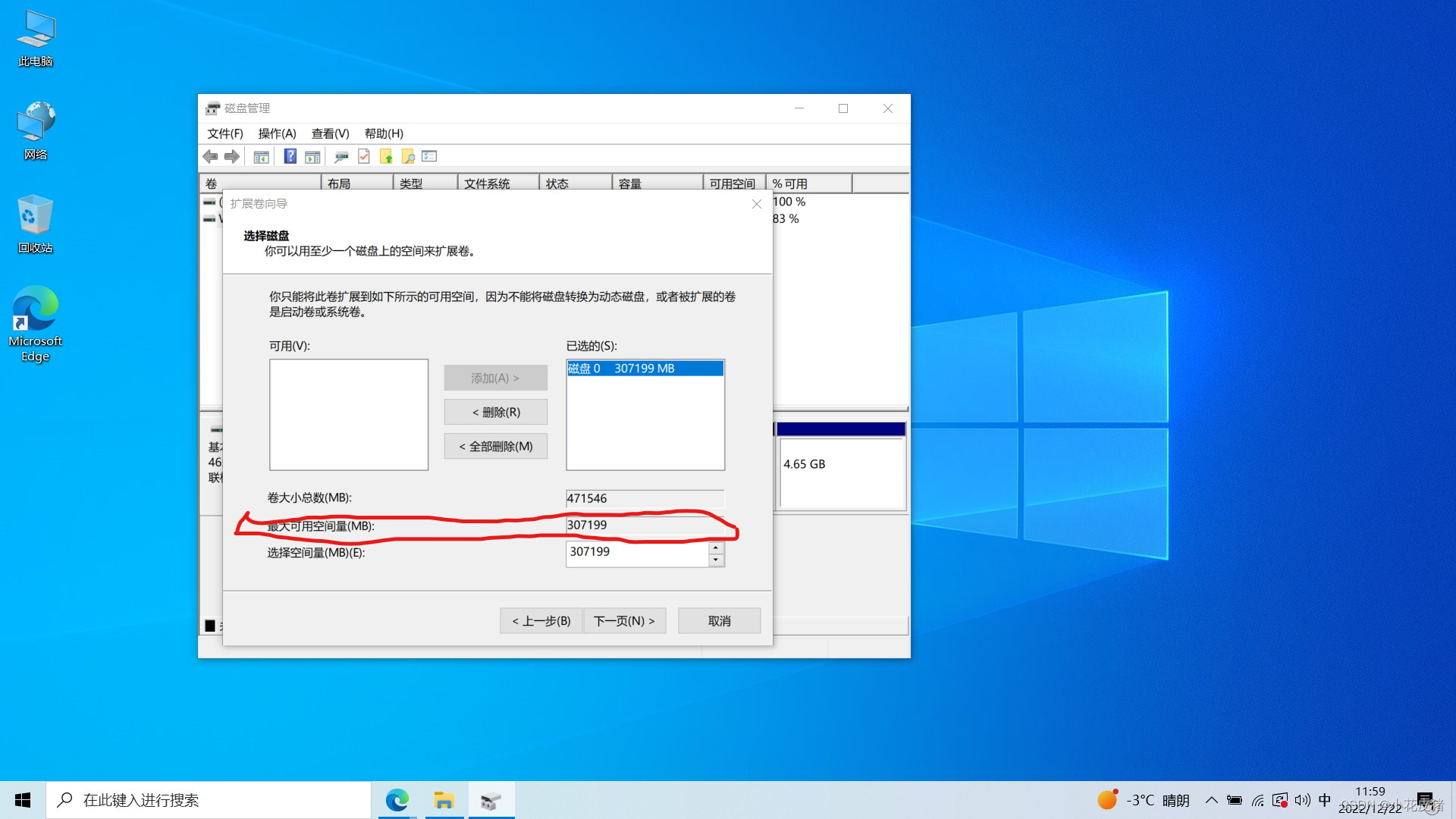
Task: Open File Explorer from the taskbar
Action: click(x=444, y=800)
